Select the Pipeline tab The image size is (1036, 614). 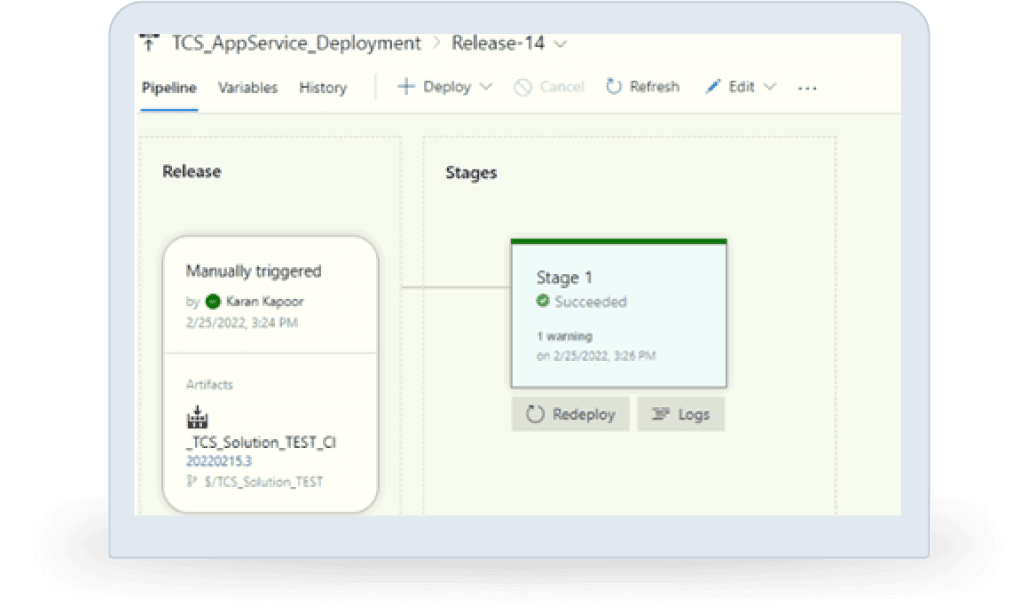[169, 88]
